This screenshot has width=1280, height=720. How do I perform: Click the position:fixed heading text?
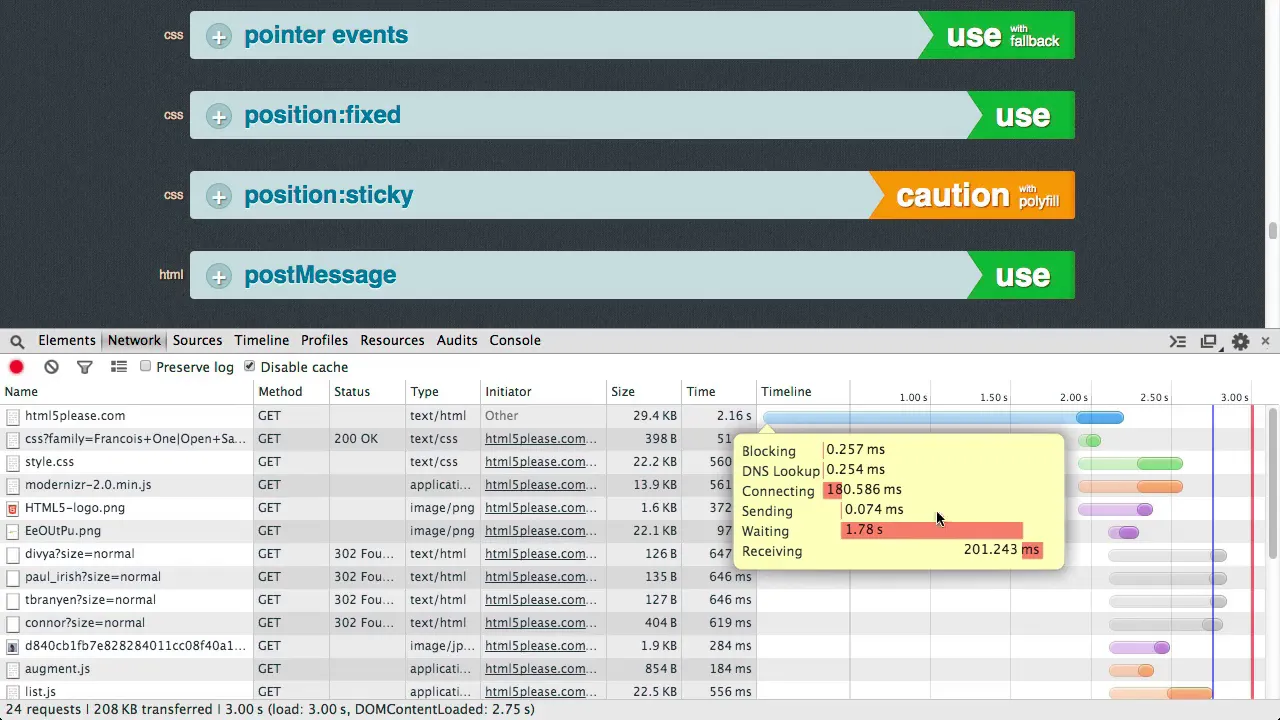322,115
